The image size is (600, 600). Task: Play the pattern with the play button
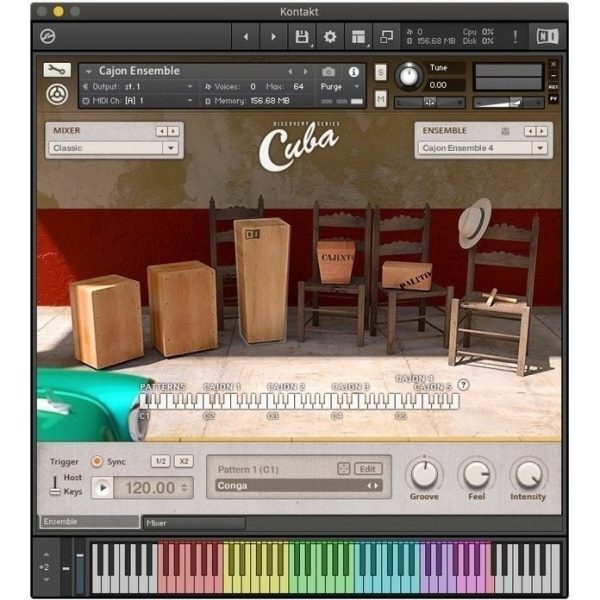(103, 488)
